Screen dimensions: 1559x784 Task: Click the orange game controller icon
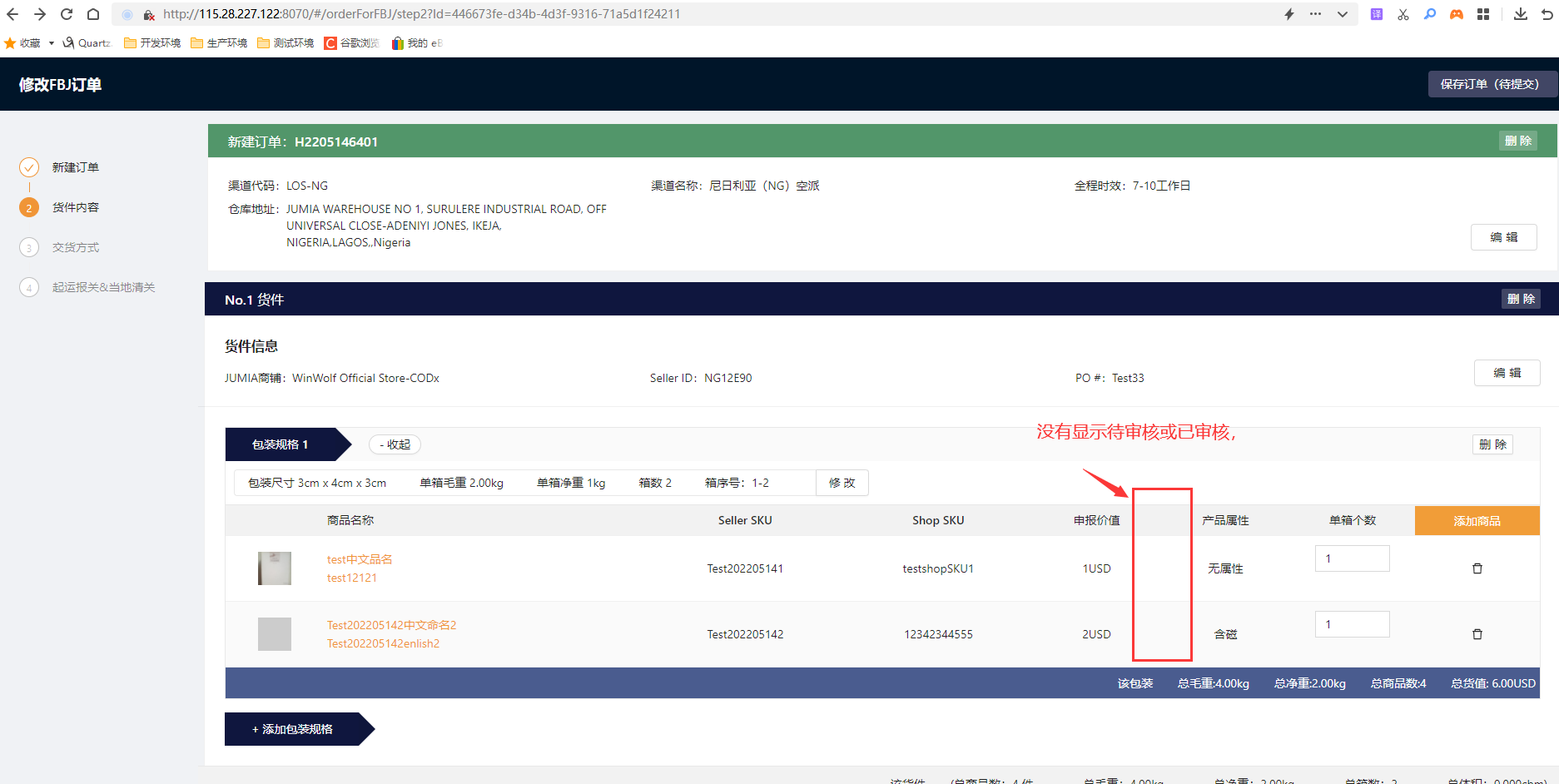pos(1457,14)
